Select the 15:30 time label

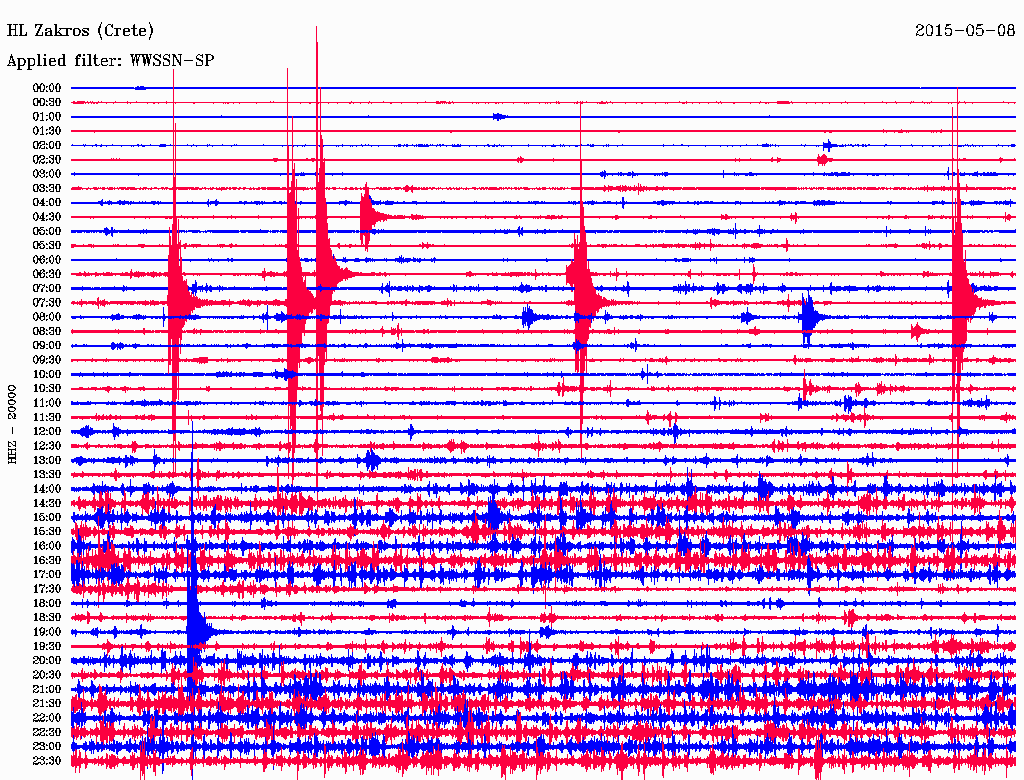click(47, 532)
